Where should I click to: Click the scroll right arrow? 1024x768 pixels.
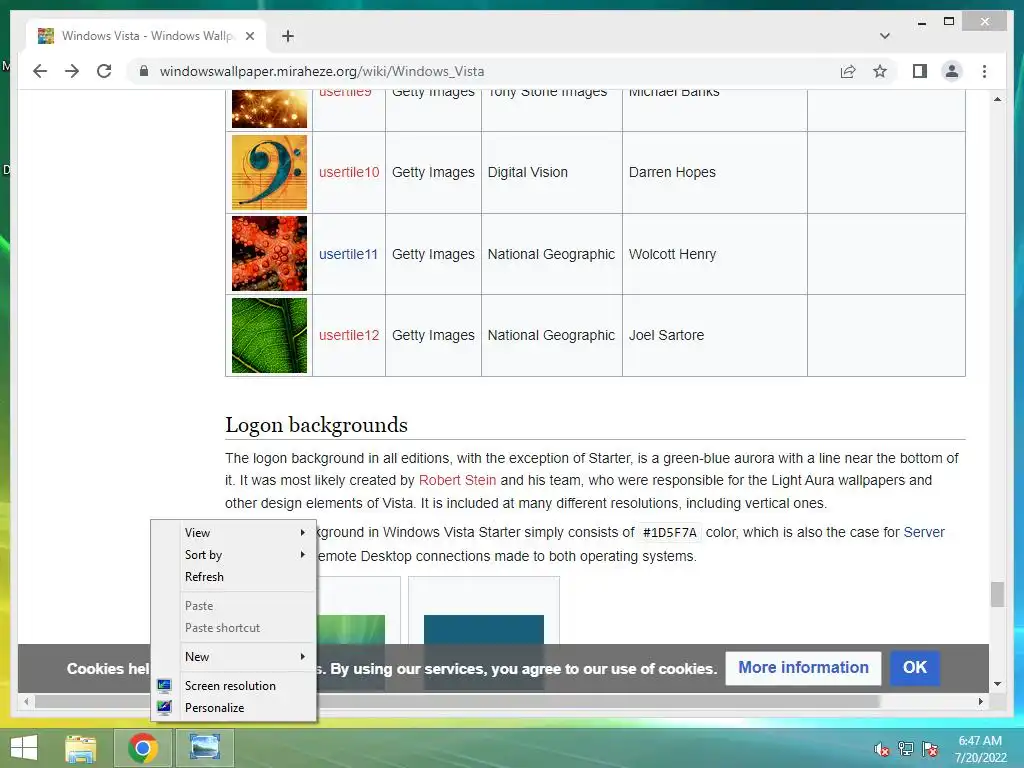pos(980,701)
